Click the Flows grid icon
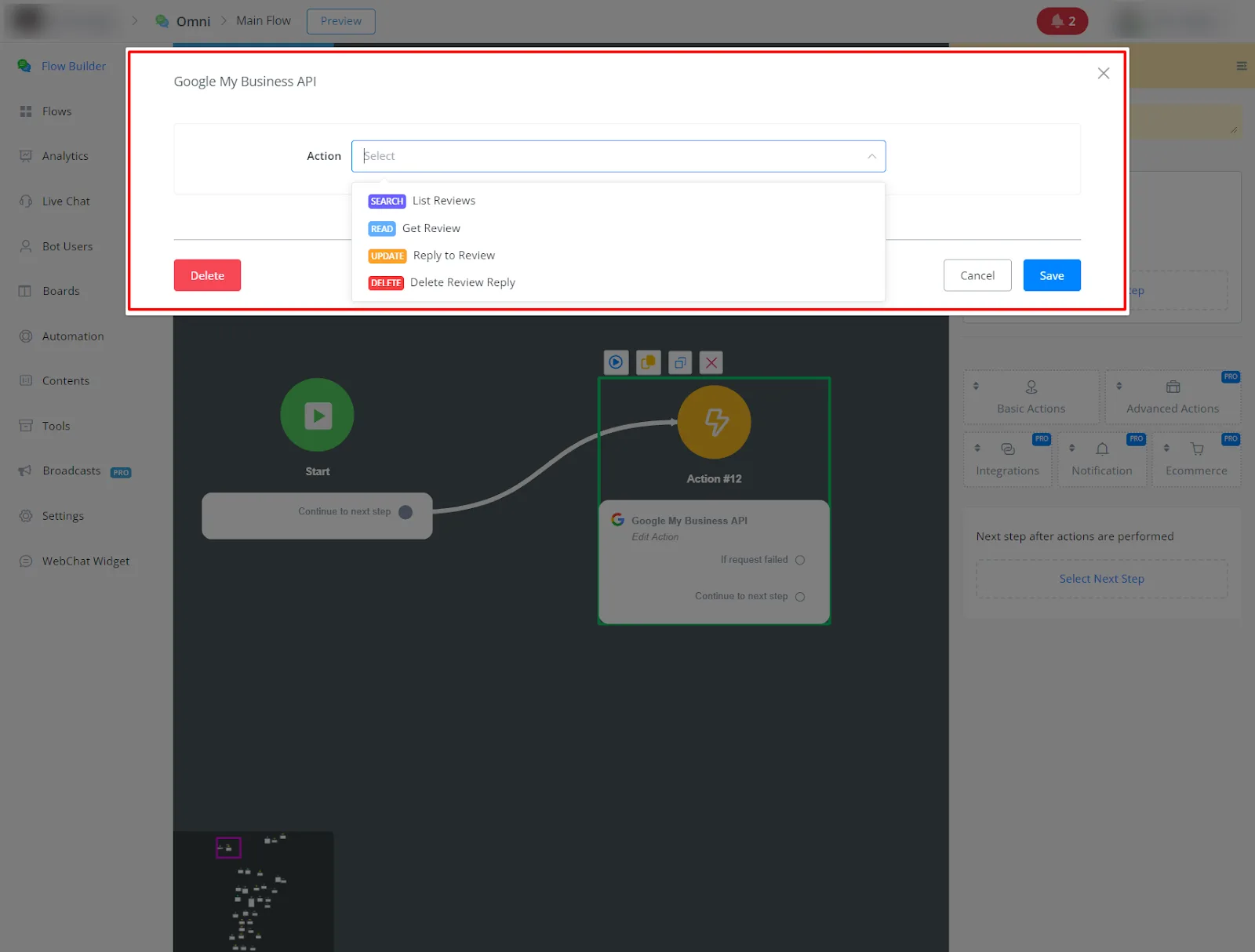This screenshot has width=1255, height=952. coord(26,111)
